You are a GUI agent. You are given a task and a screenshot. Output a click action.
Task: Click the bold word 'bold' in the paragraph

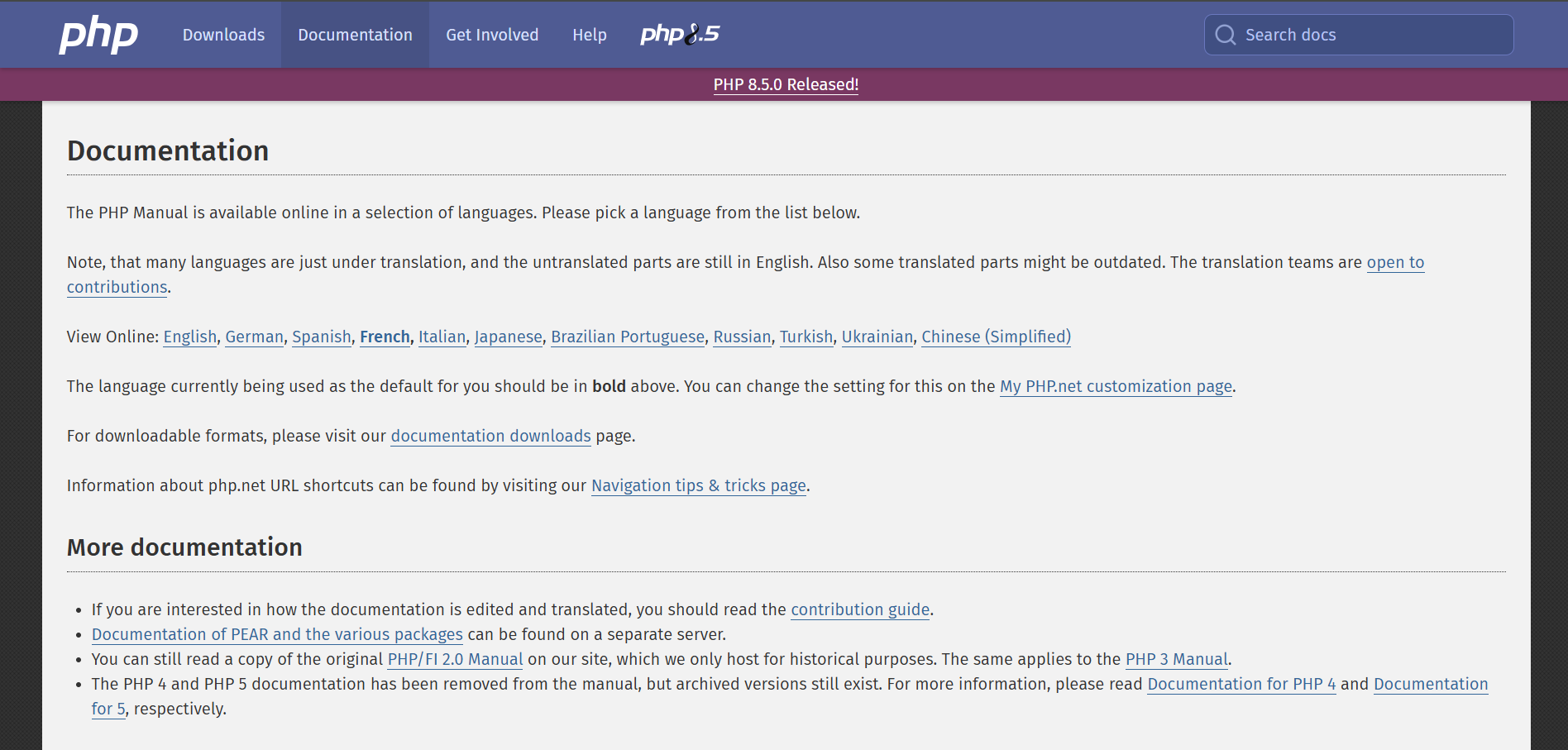[609, 386]
